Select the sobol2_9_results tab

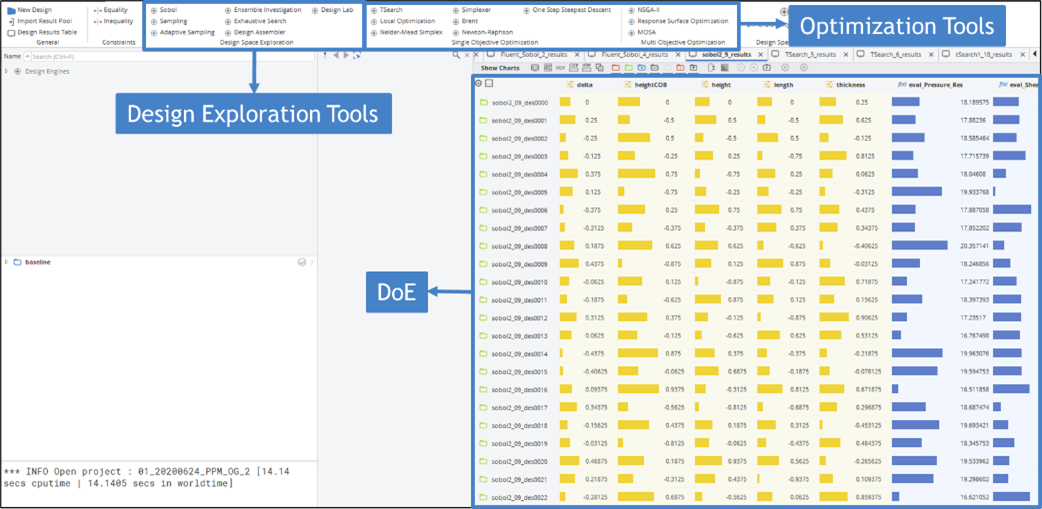pyautogui.click(x=726, y=54)
